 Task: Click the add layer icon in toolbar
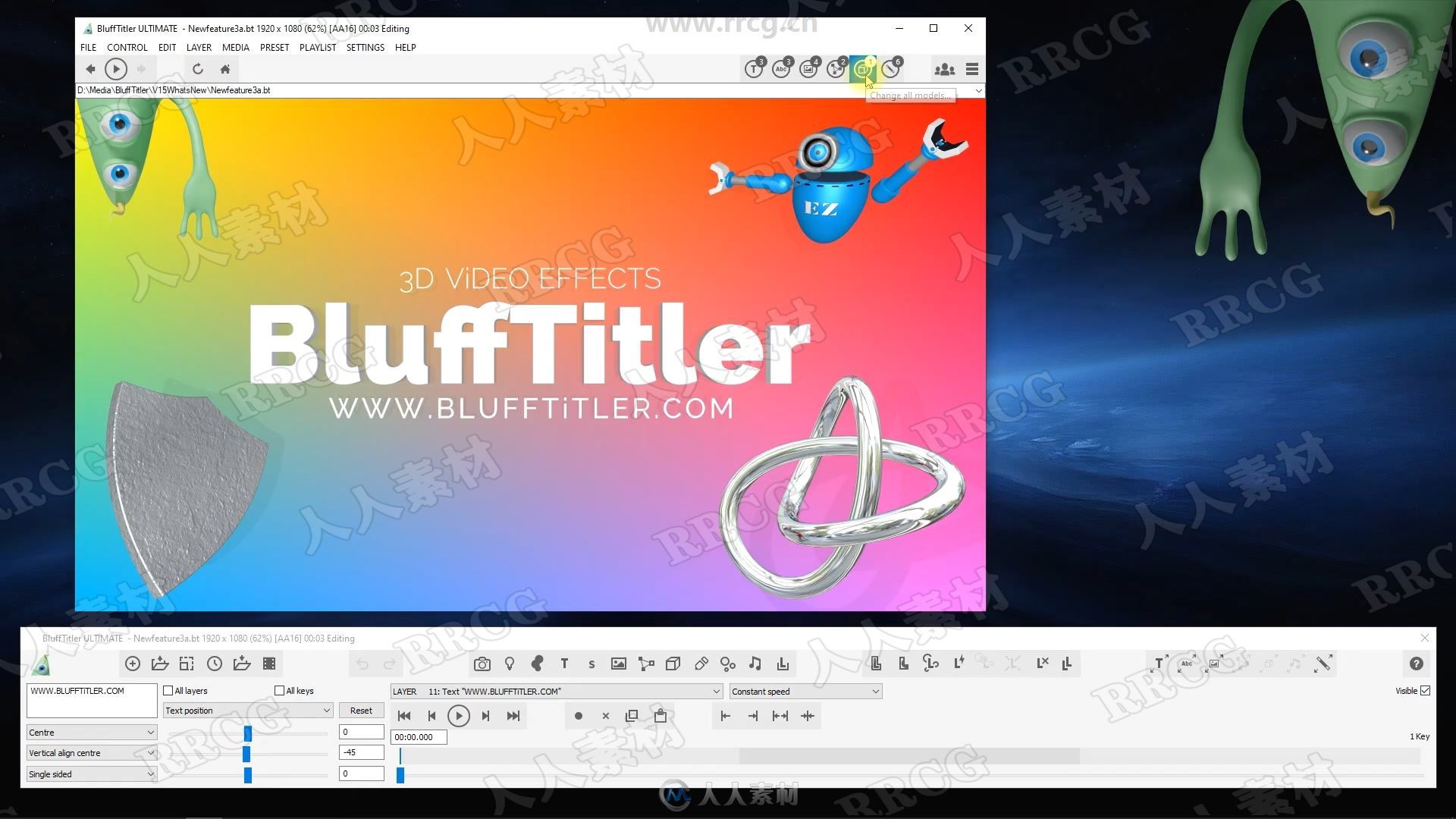coord(131,663)
